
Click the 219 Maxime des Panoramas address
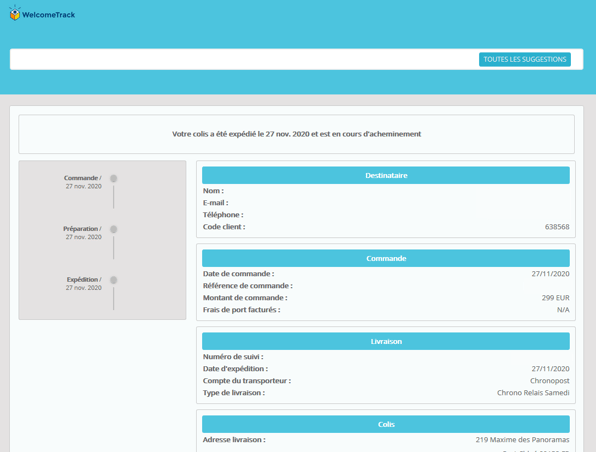pos(522,440)
